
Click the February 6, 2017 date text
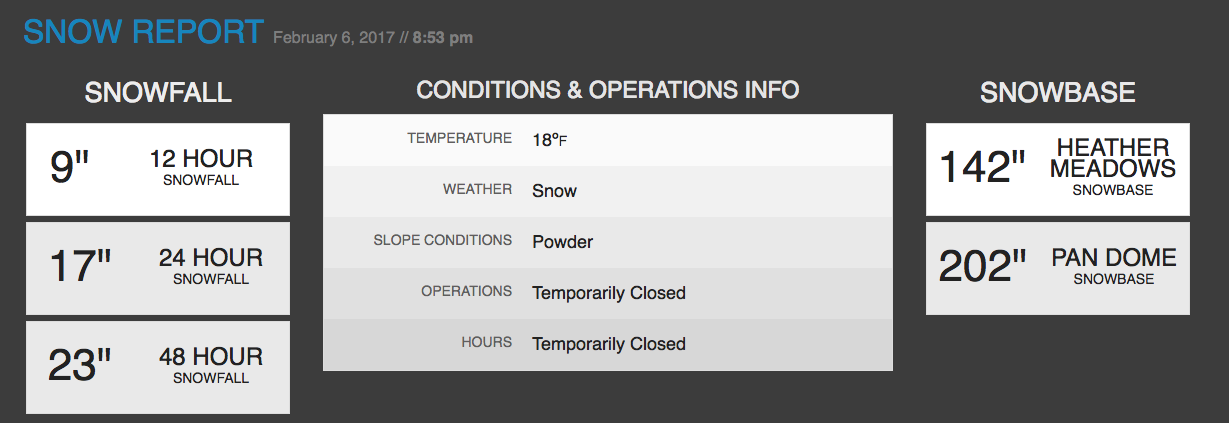333,38
